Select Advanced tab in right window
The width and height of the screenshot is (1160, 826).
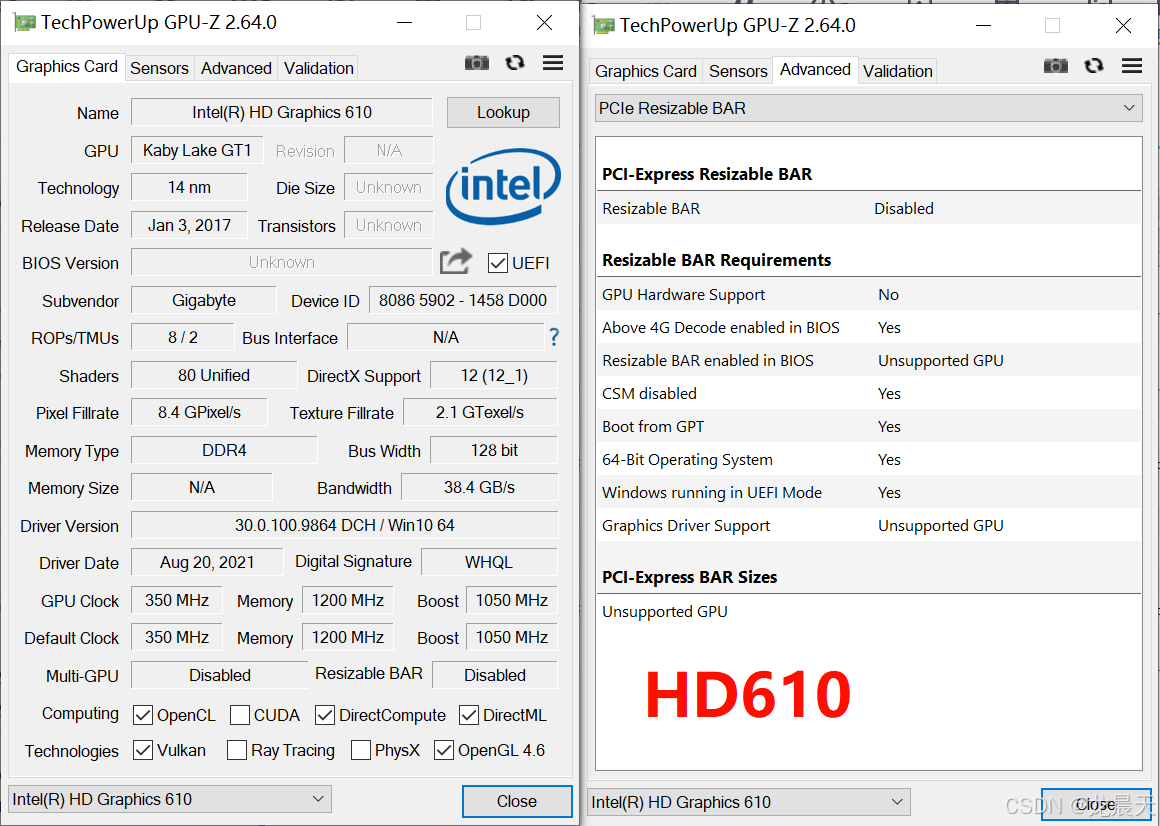tap(815, 70)
